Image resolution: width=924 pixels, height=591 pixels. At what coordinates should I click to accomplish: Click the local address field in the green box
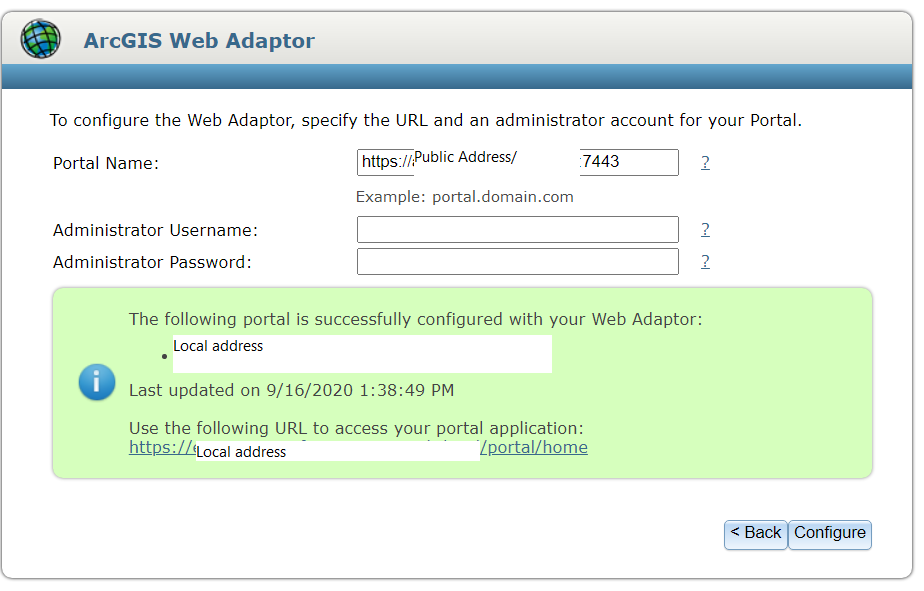tap(360, 354)
